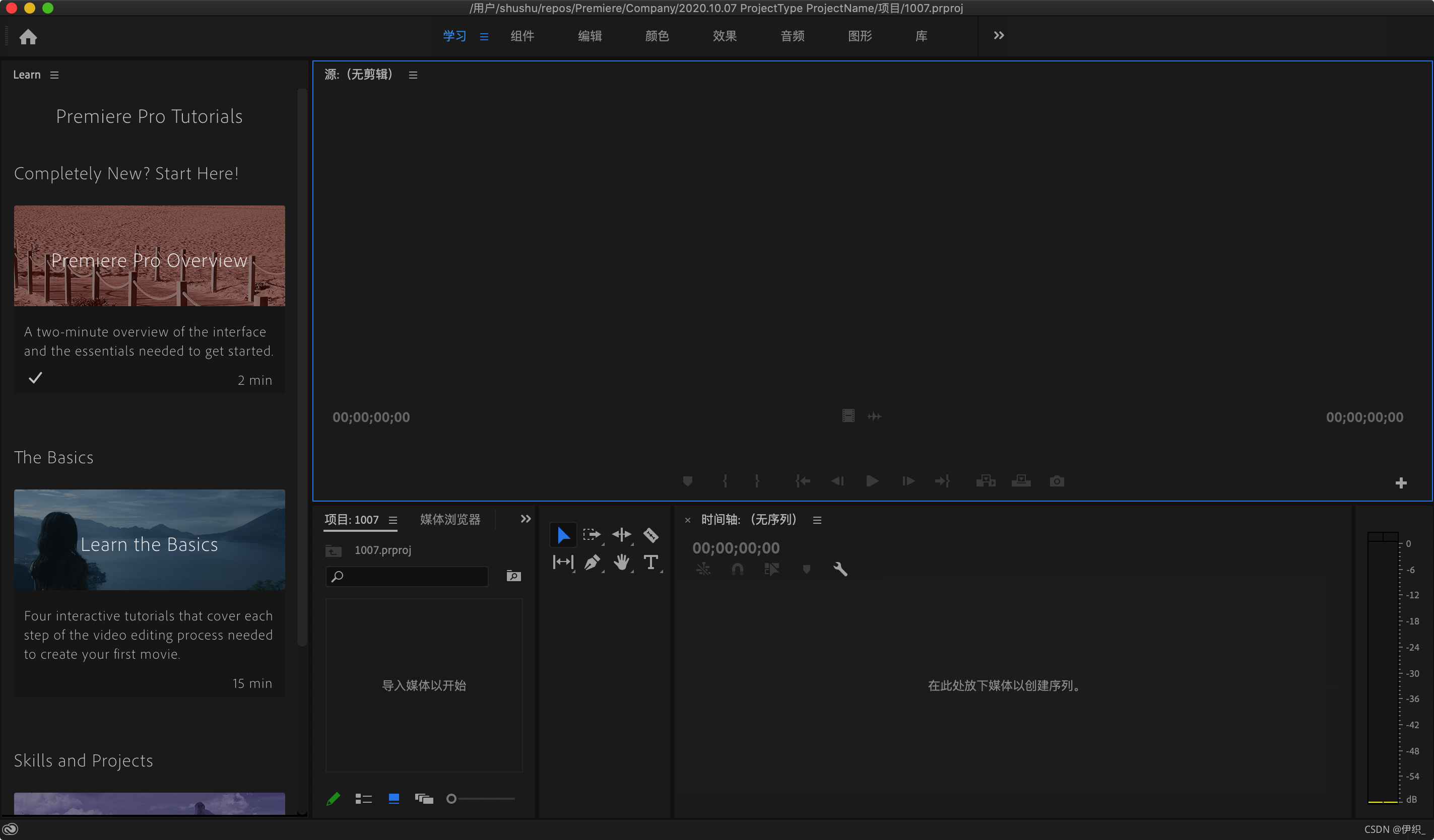Select the Track Select Forward tool
This screenshot has height=840, width=1434.
[592, 535]
